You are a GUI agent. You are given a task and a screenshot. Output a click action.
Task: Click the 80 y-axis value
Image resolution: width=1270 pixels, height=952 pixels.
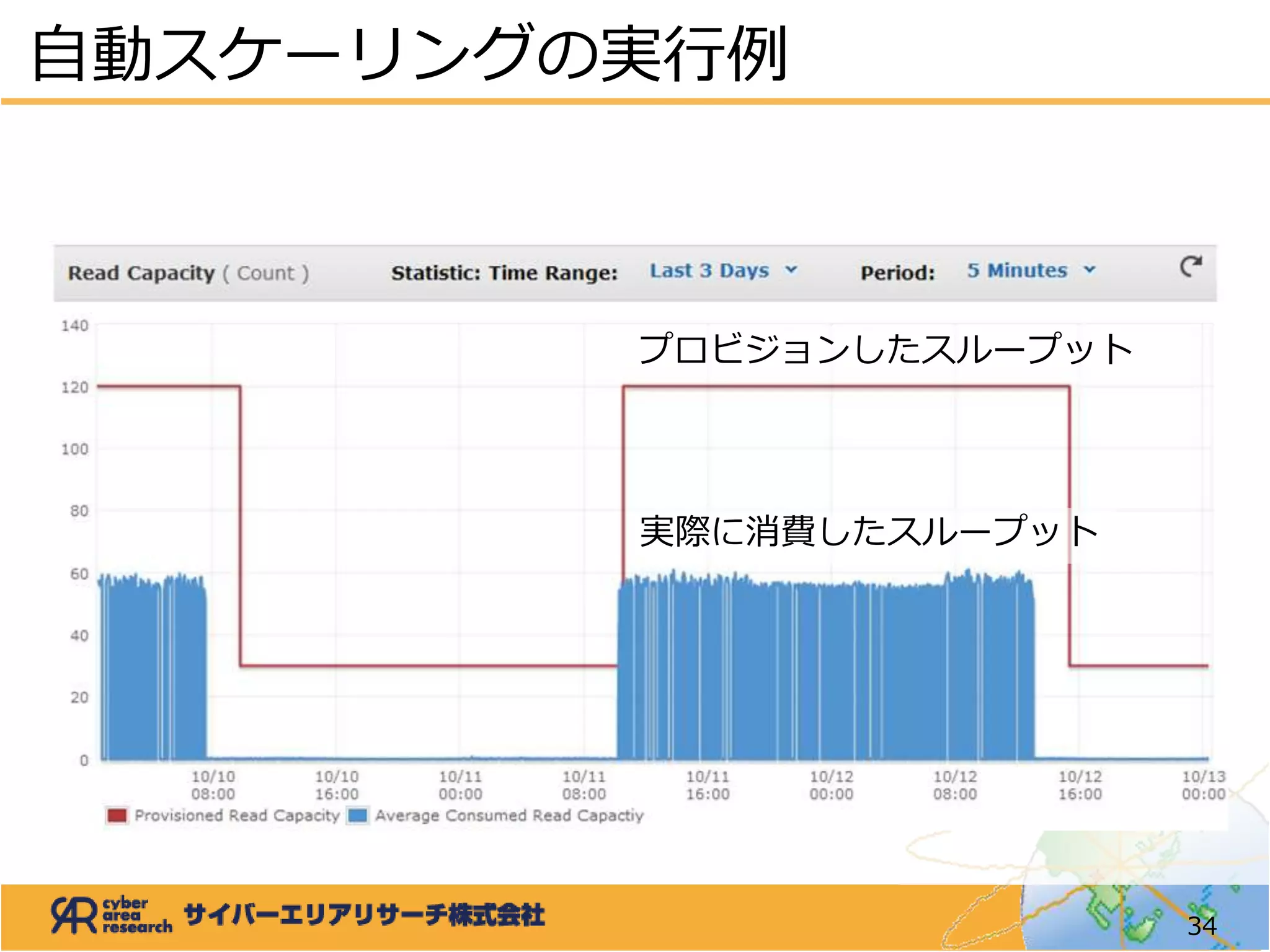pyautogui.click(x=79, y=511)
